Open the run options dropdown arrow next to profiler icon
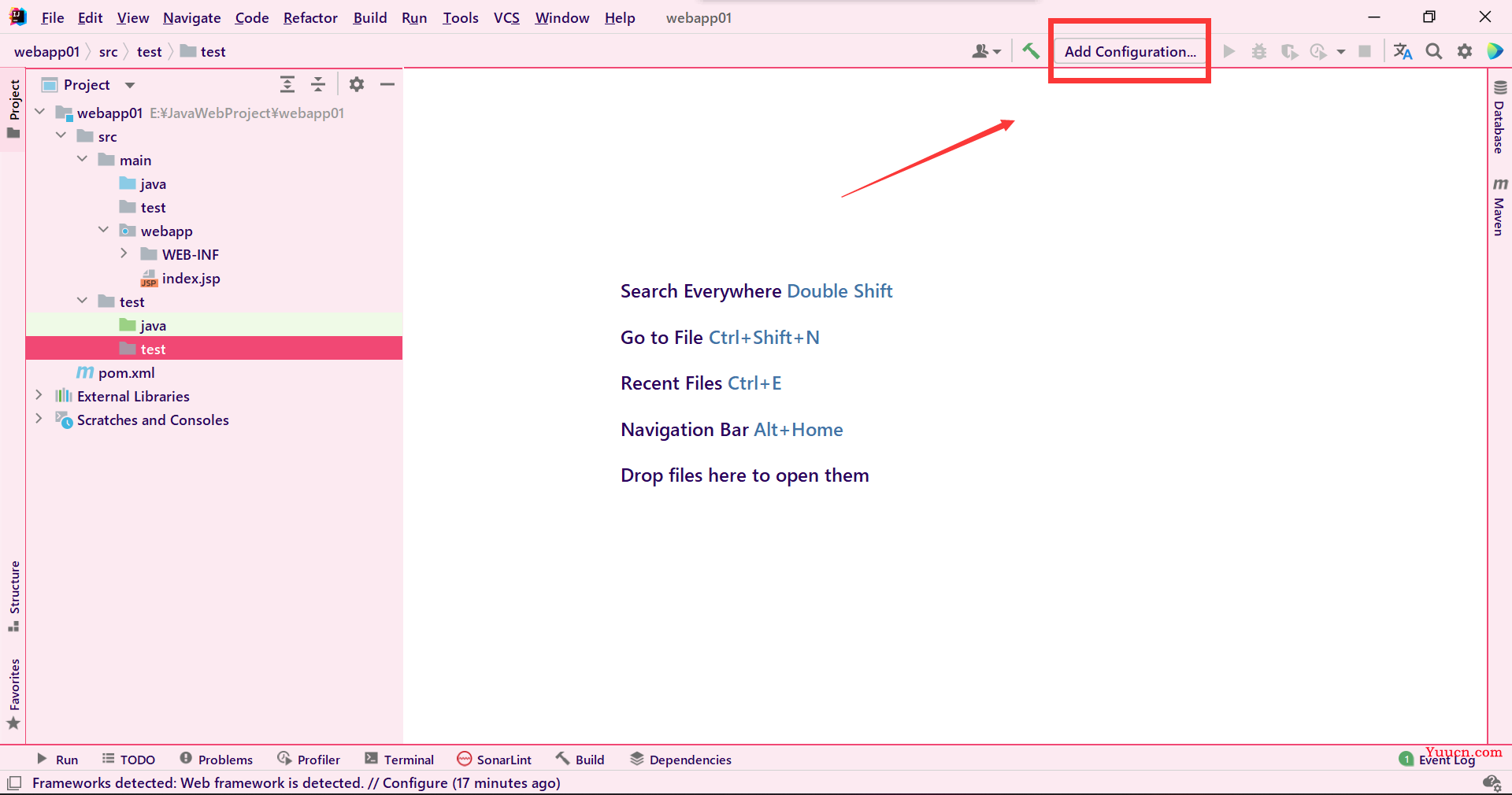Screen dimensions: 1512x795 coord(1340,52)
